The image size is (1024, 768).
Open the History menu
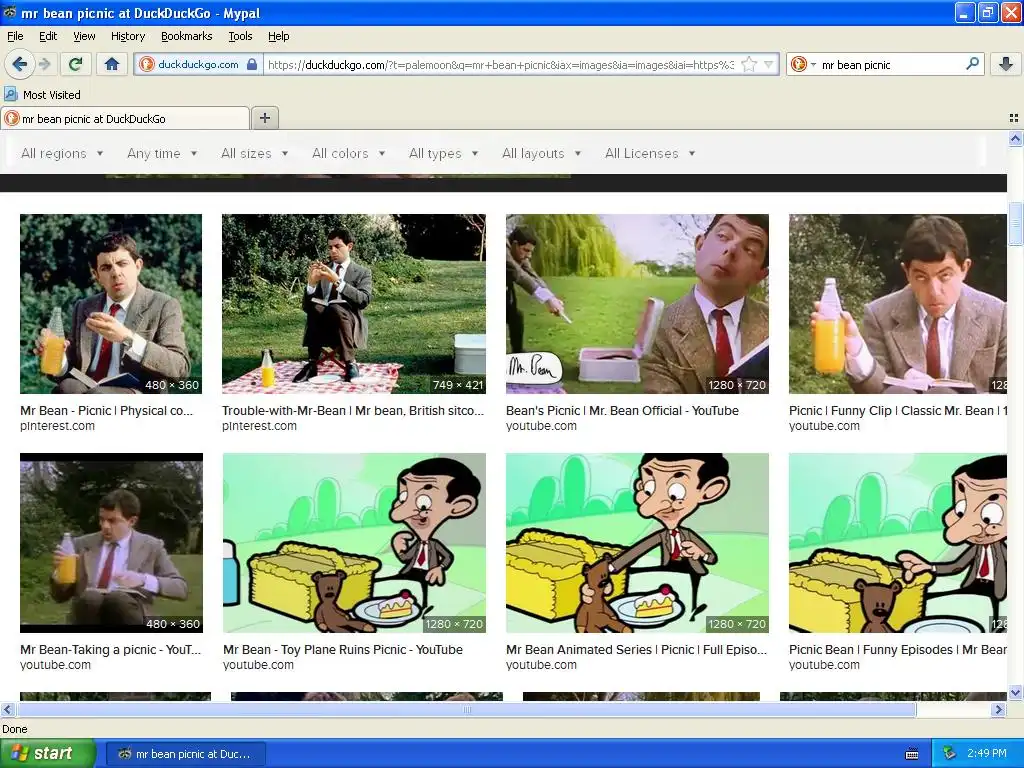point(127,36)
